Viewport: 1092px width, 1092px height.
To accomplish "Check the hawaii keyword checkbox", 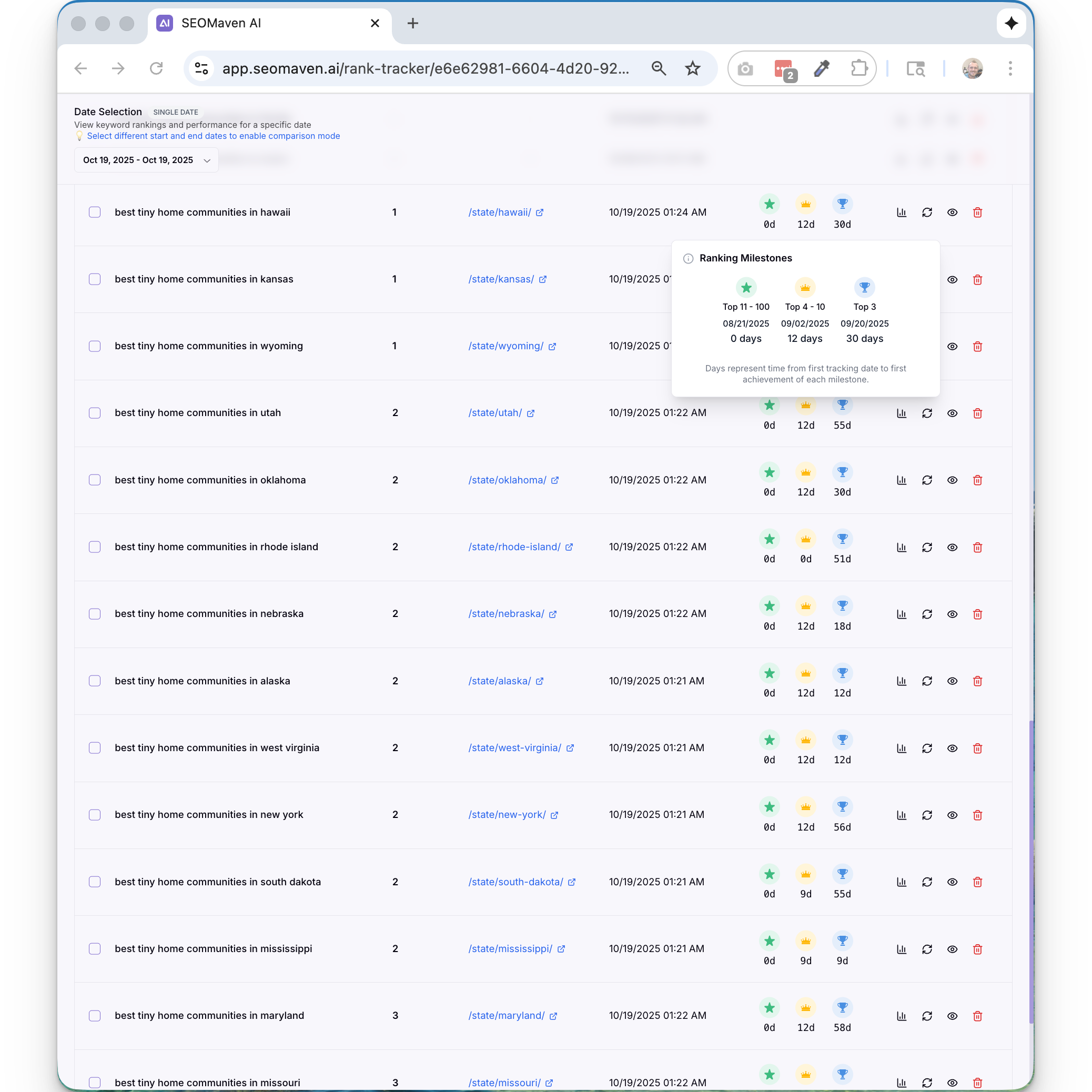I will click(x=95, y=213).
